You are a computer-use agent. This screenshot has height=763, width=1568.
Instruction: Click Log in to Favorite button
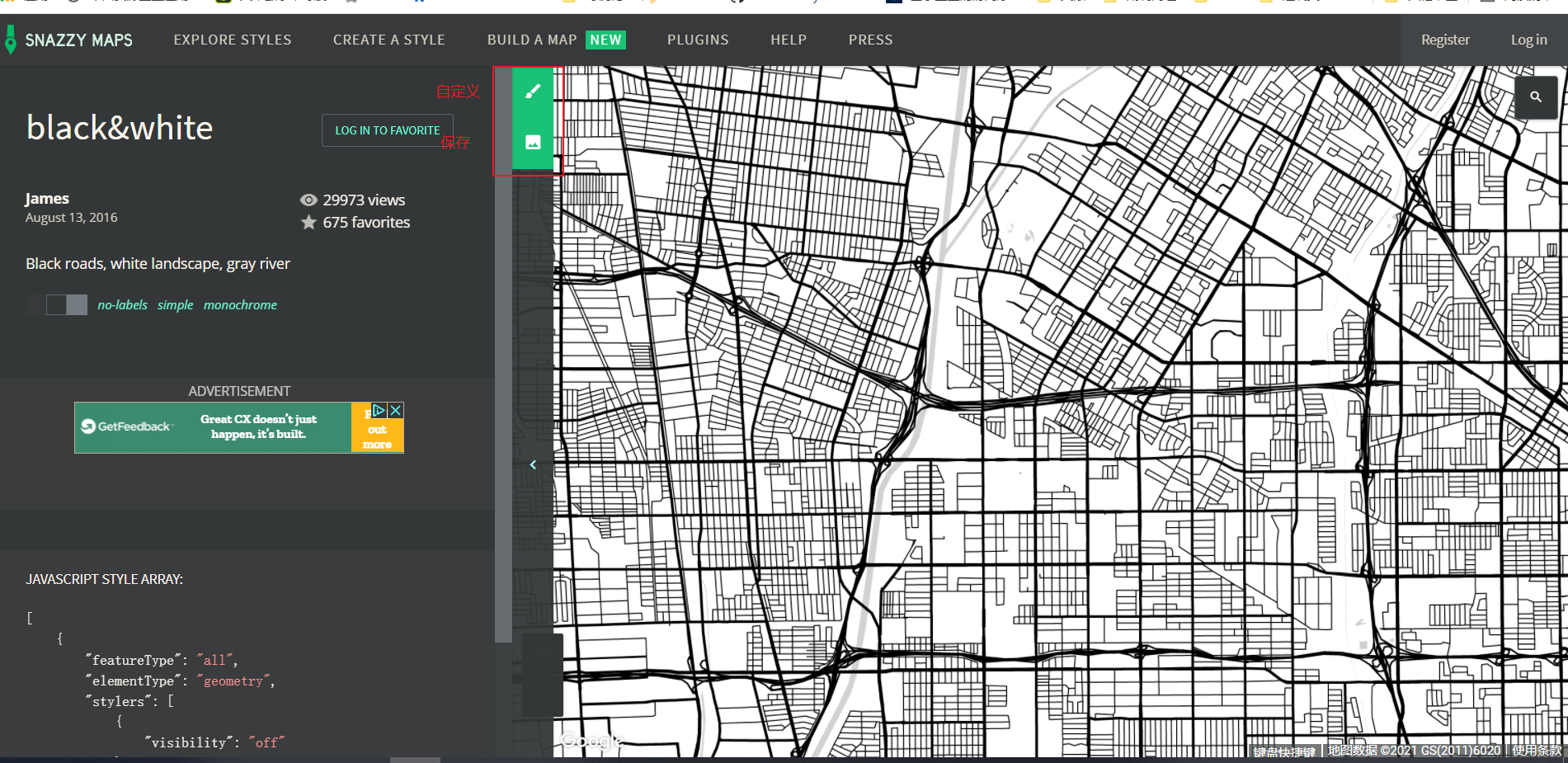click(387, 130)
